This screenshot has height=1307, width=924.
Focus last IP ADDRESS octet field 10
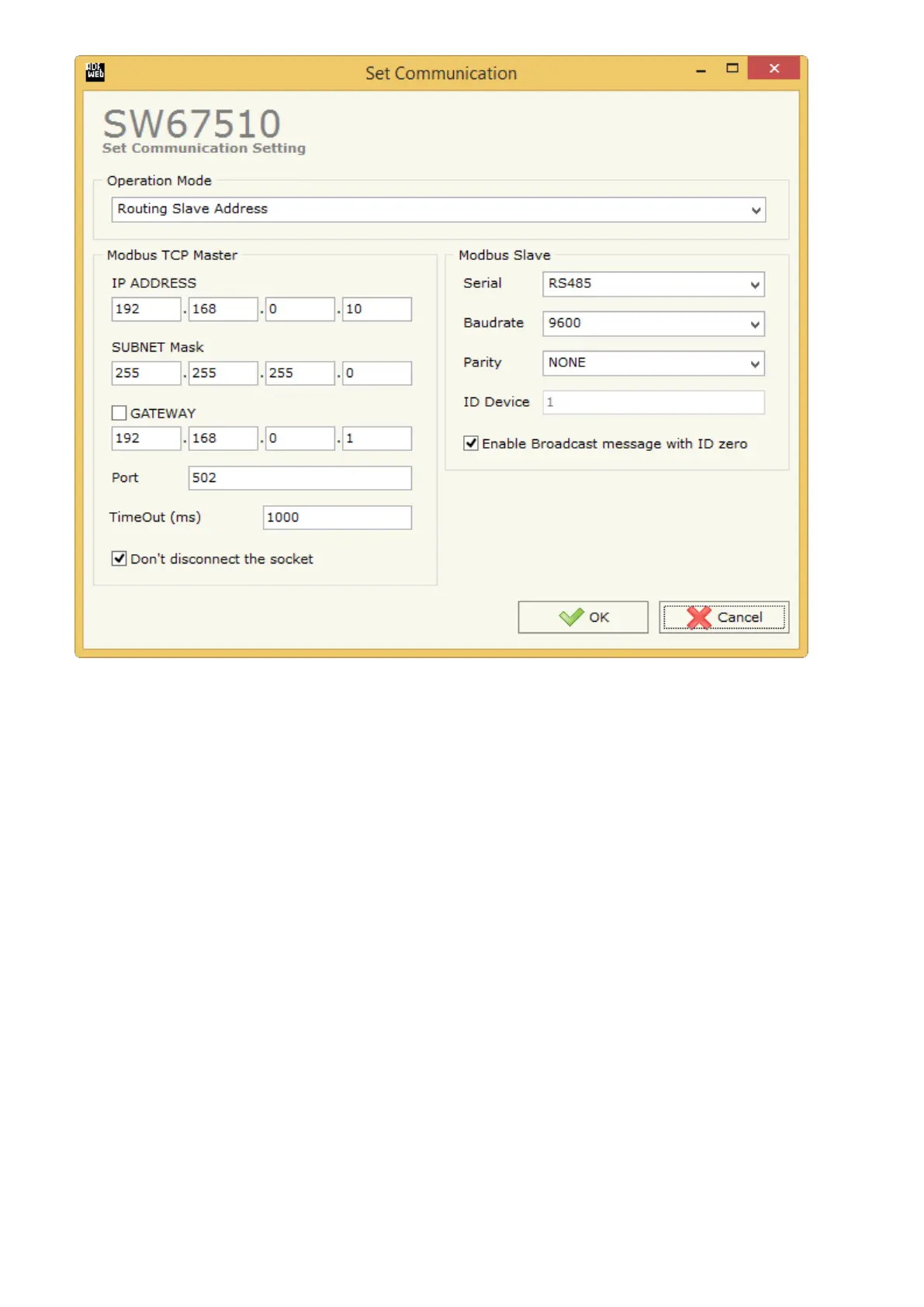point(376,309)
